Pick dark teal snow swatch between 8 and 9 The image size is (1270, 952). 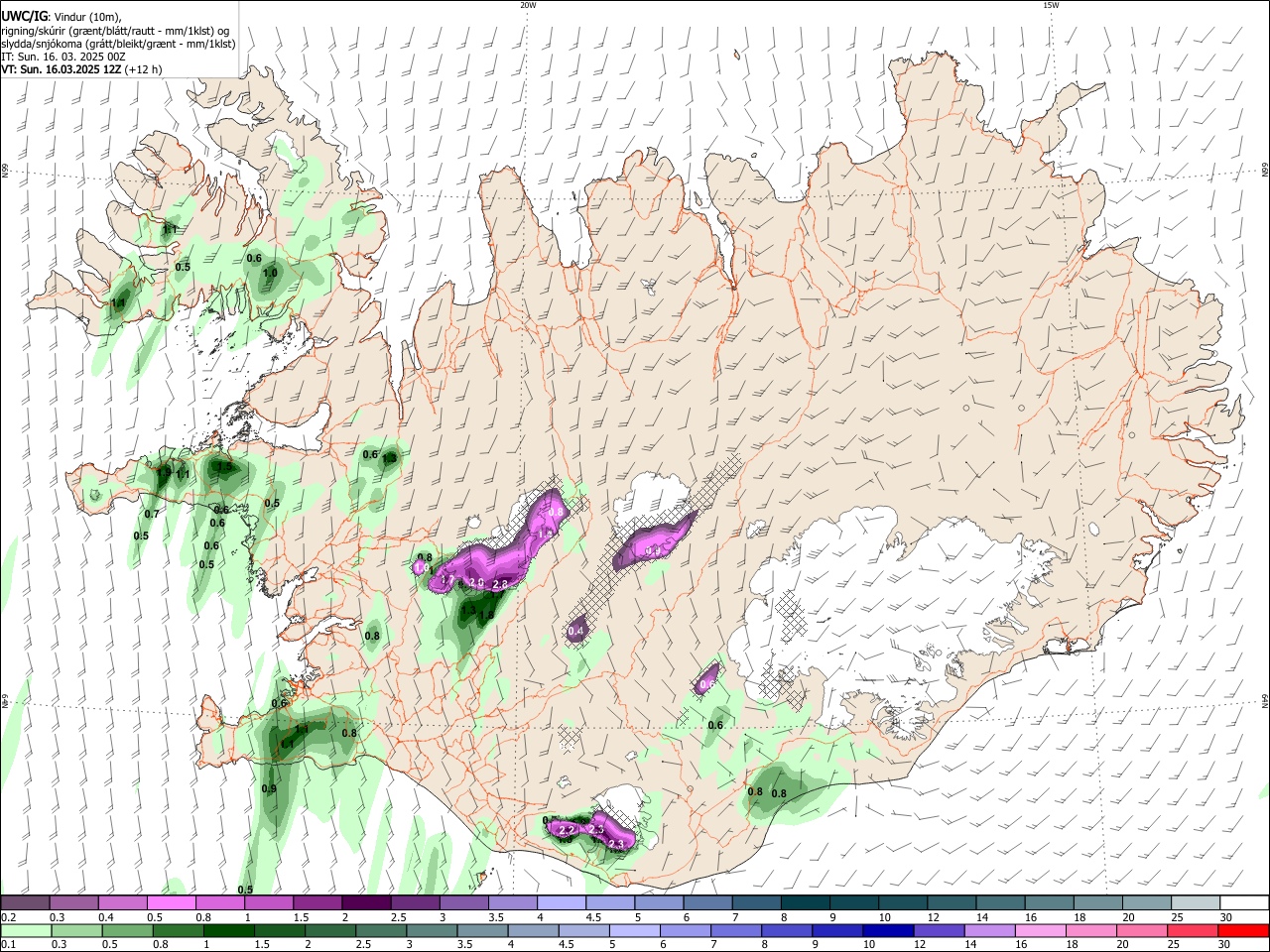click(807, 902)
